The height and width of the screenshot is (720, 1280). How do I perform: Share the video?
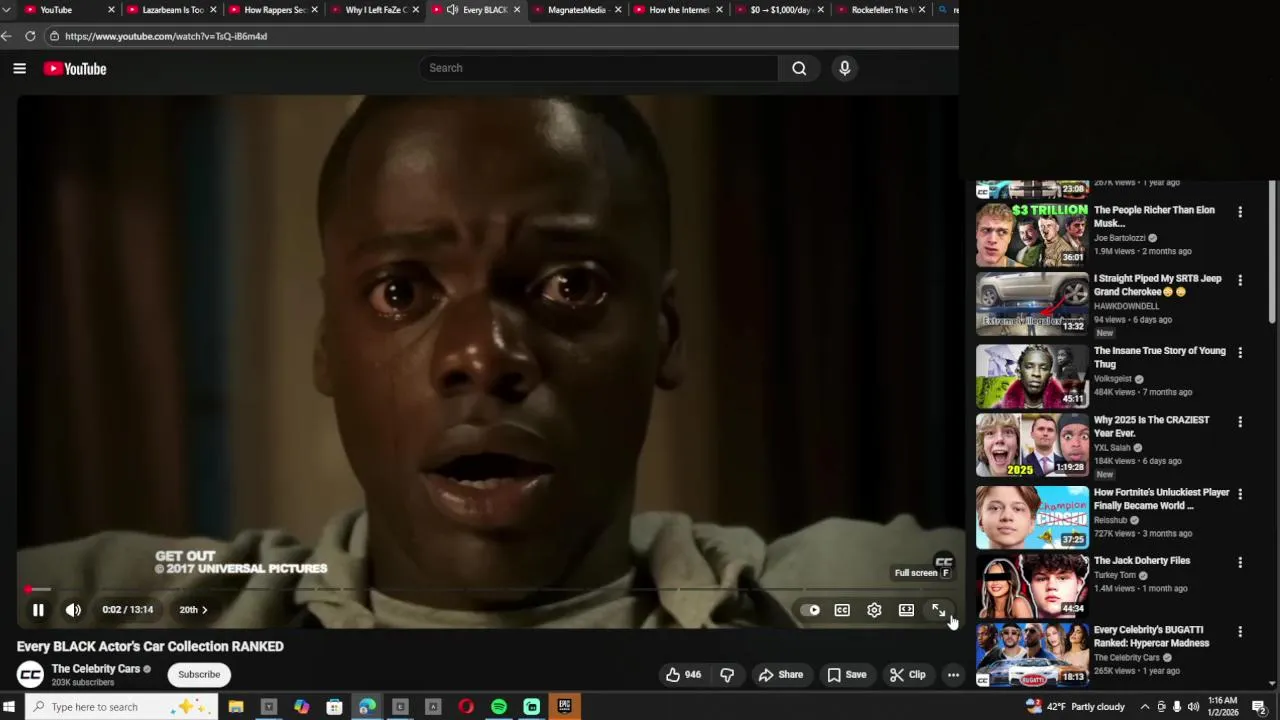(780, 675)
